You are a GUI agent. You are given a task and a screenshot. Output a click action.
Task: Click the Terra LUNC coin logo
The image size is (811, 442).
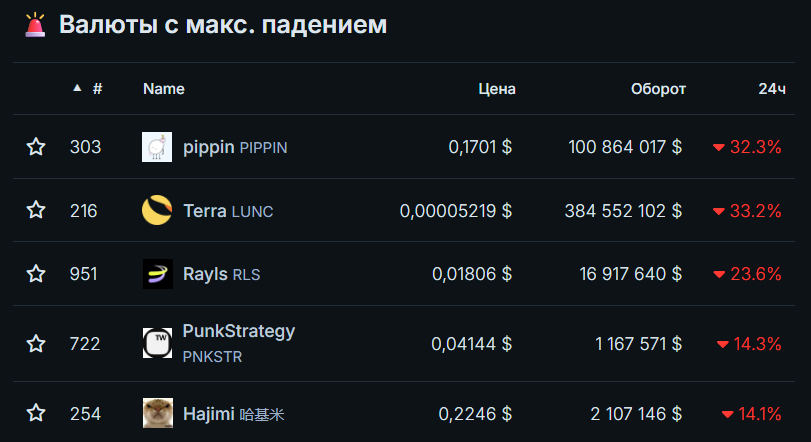157,211
